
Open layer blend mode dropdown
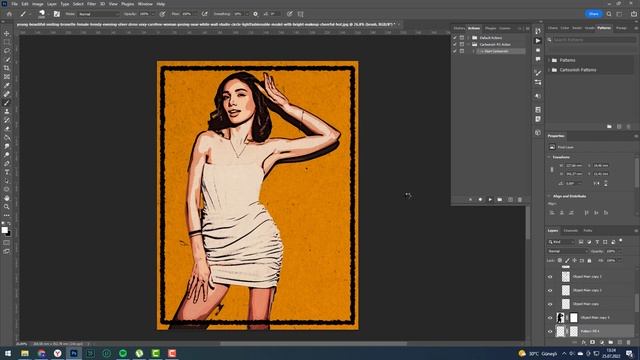[567, 251]
